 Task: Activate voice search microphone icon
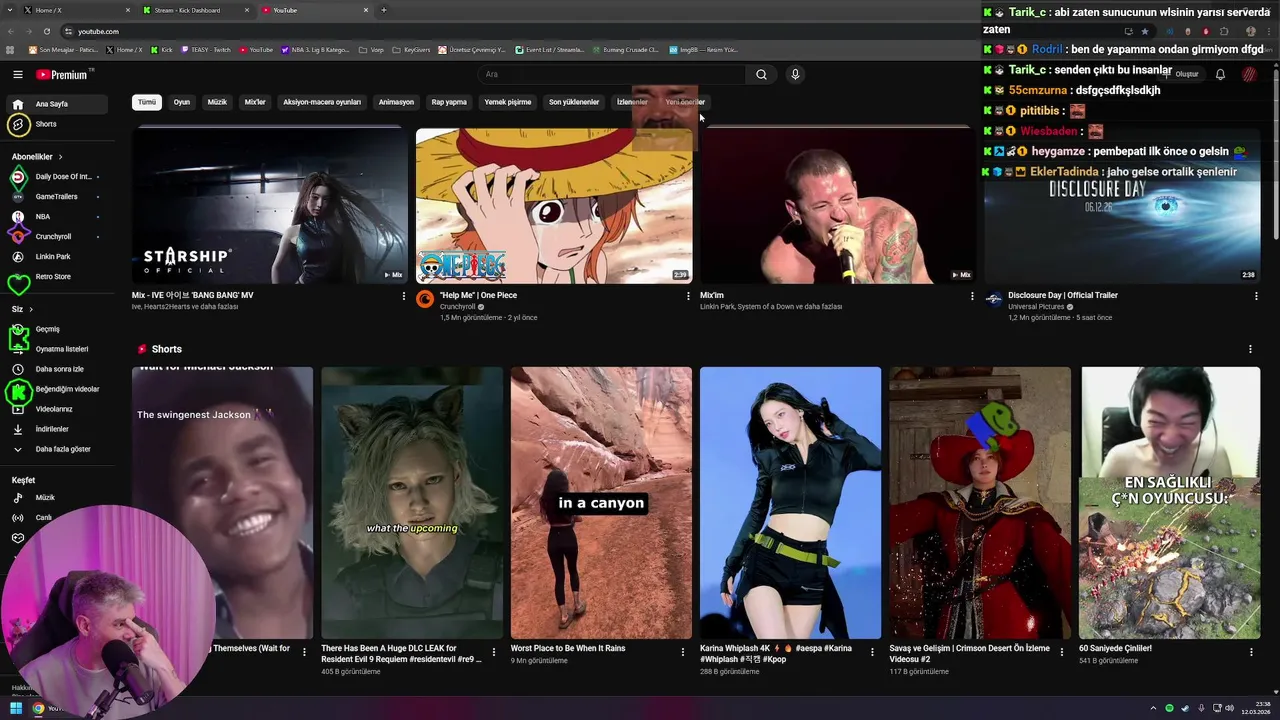pyautogui.click(x=795, y=74)
